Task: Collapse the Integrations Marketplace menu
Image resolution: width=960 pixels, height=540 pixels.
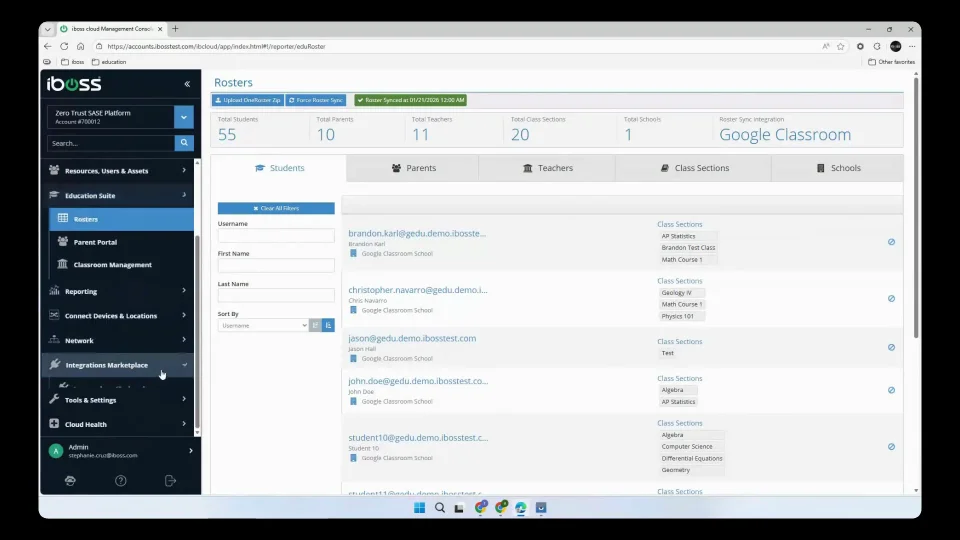Action: pyautogui.click(x=119, y=365)
